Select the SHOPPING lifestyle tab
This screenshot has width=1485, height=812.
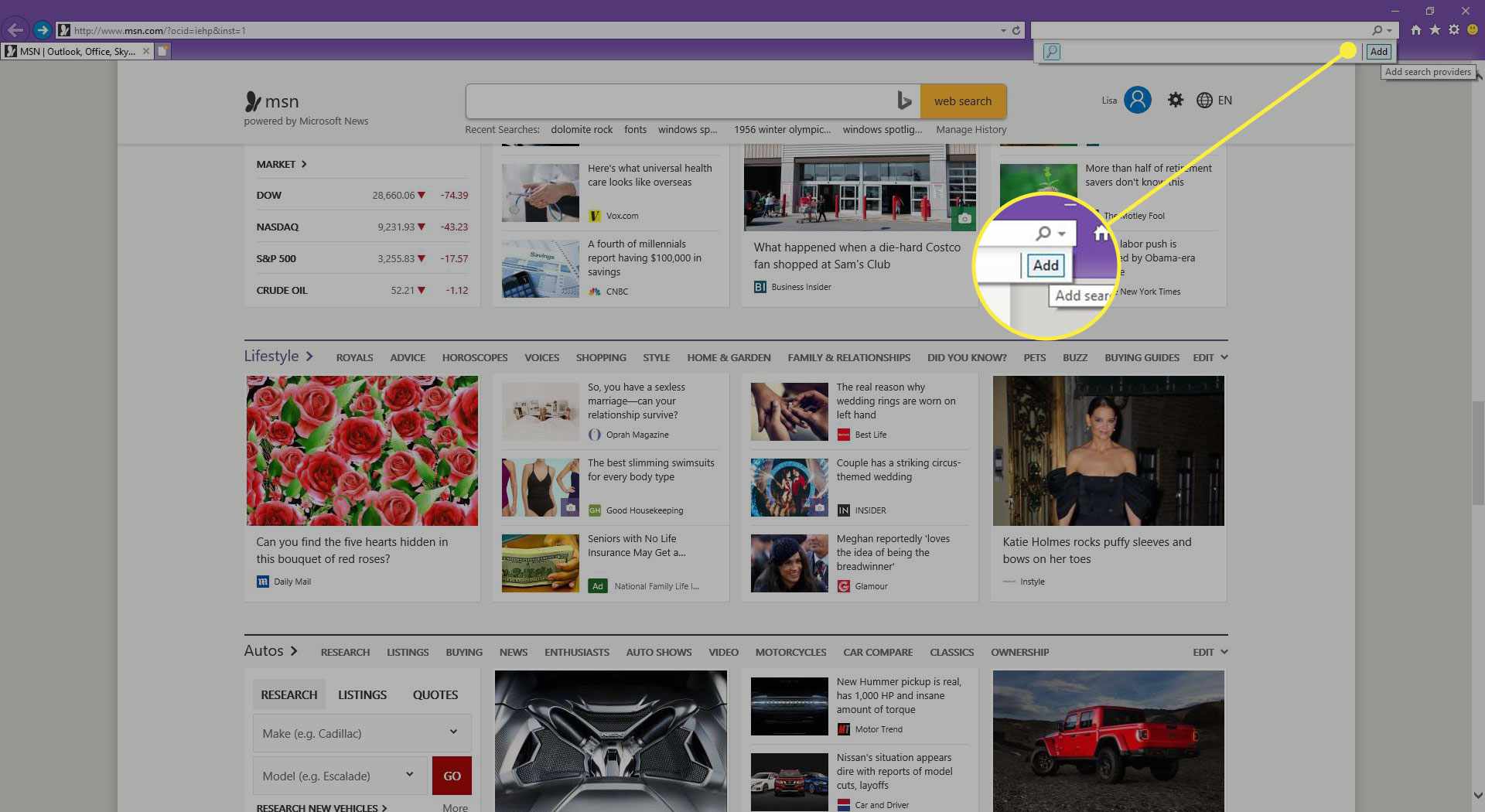point(601,358)
